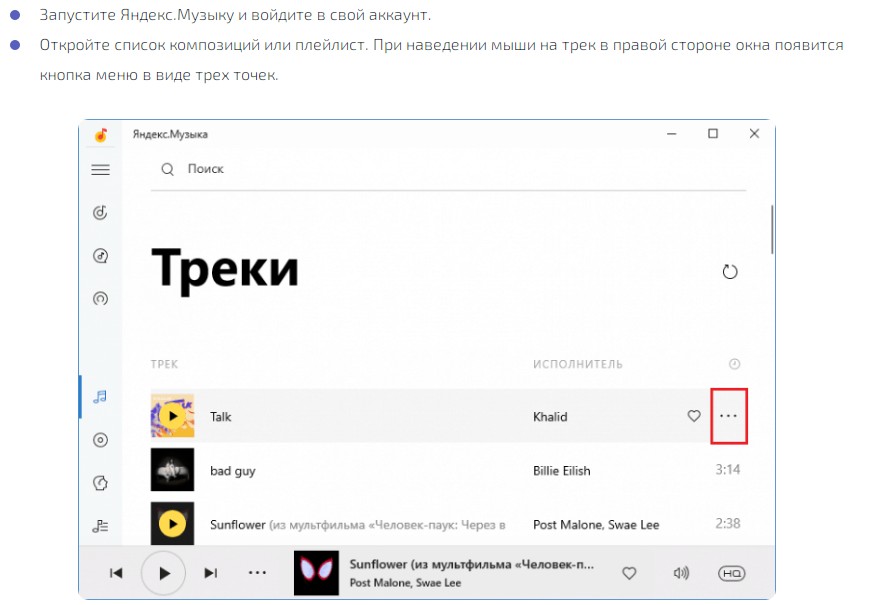Image resolution: width=882 pixels, height=605 pixels.
Task: Click the refresh icon beside Треки heading
Action: click(x=730, y=272)
